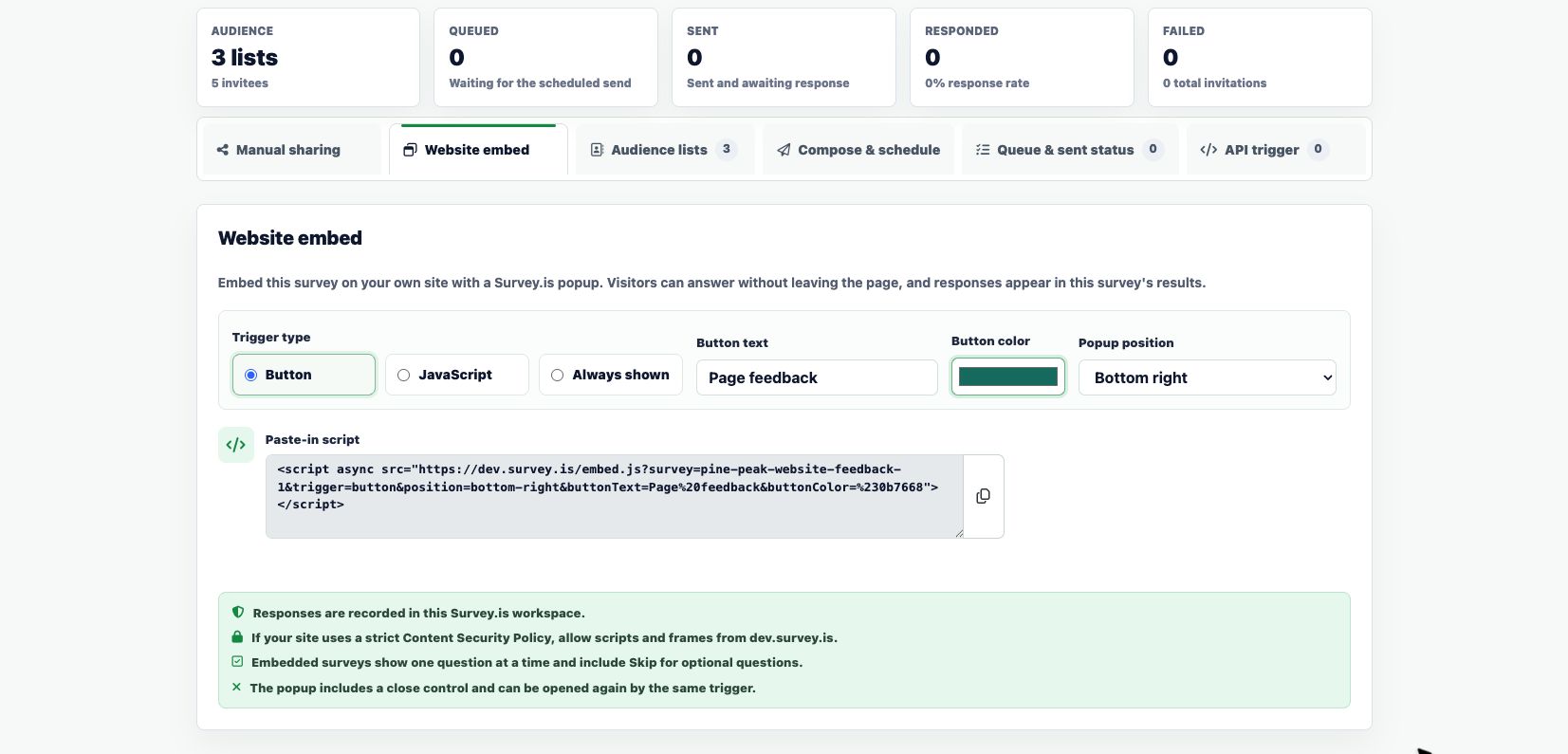The height and width of the screenshot is (754, 1568).
Task: Click the green code icon beside Paste-in script
Action: [x=236, y=445]
